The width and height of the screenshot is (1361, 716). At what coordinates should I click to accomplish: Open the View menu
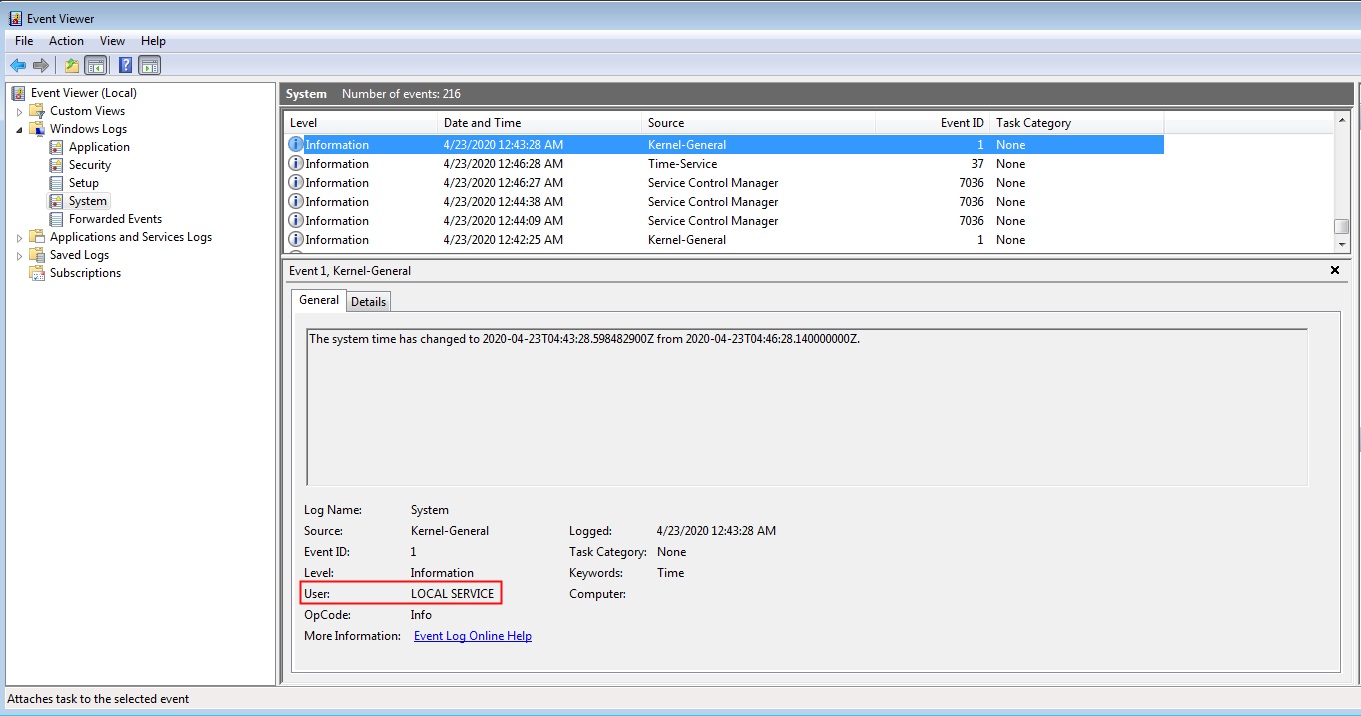coord(112,41)
